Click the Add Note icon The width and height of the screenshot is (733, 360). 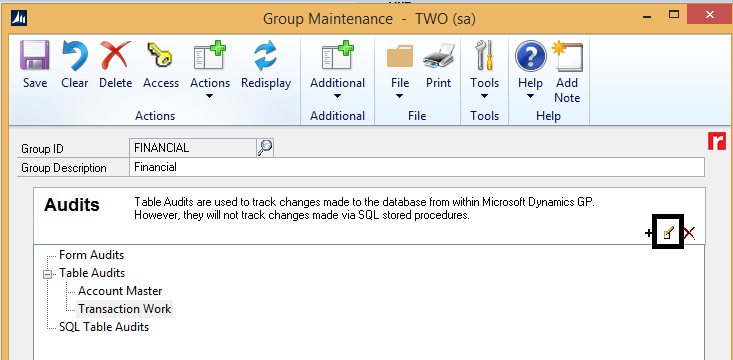click(x=567, y=56)
